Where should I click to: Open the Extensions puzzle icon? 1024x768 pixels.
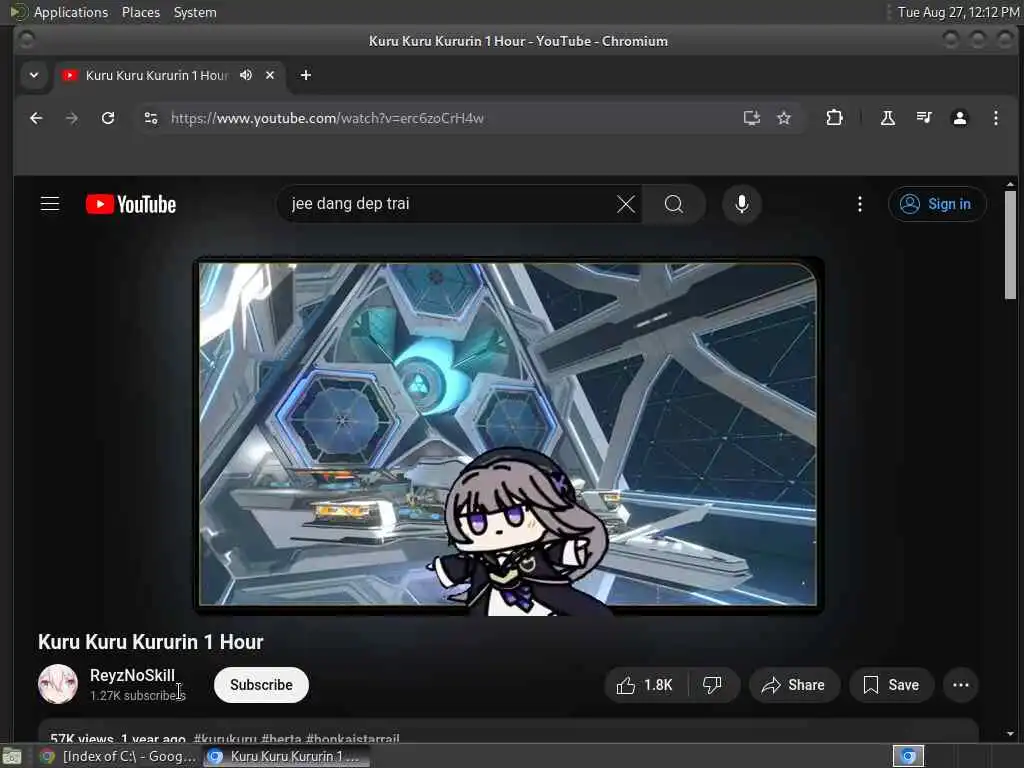pos(834,118)
